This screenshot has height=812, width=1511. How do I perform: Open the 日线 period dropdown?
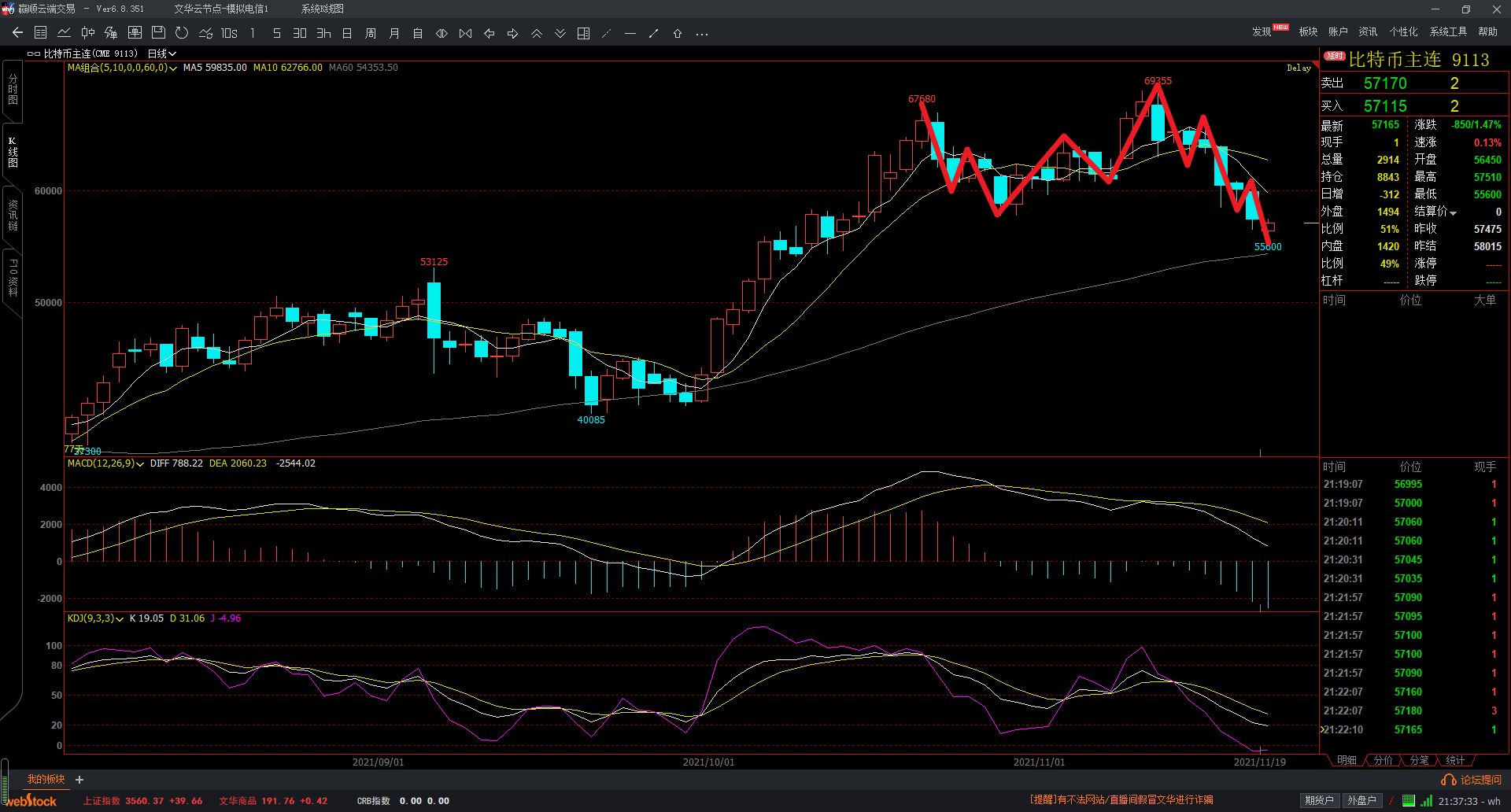tap(161, 54)
